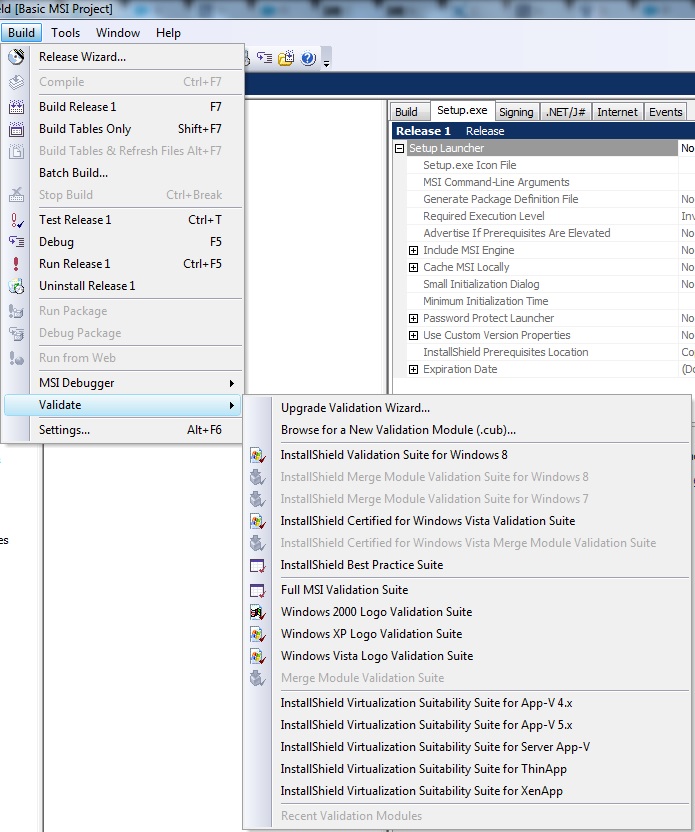Switch to the Signing tab

(x=516, y=112)
